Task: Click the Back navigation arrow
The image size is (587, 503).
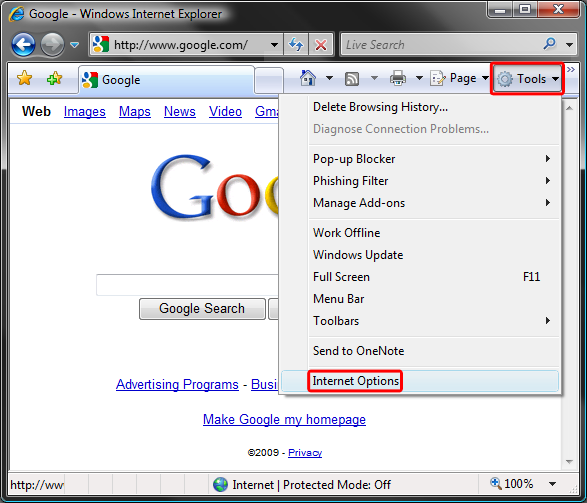Action: coord(23,45)
